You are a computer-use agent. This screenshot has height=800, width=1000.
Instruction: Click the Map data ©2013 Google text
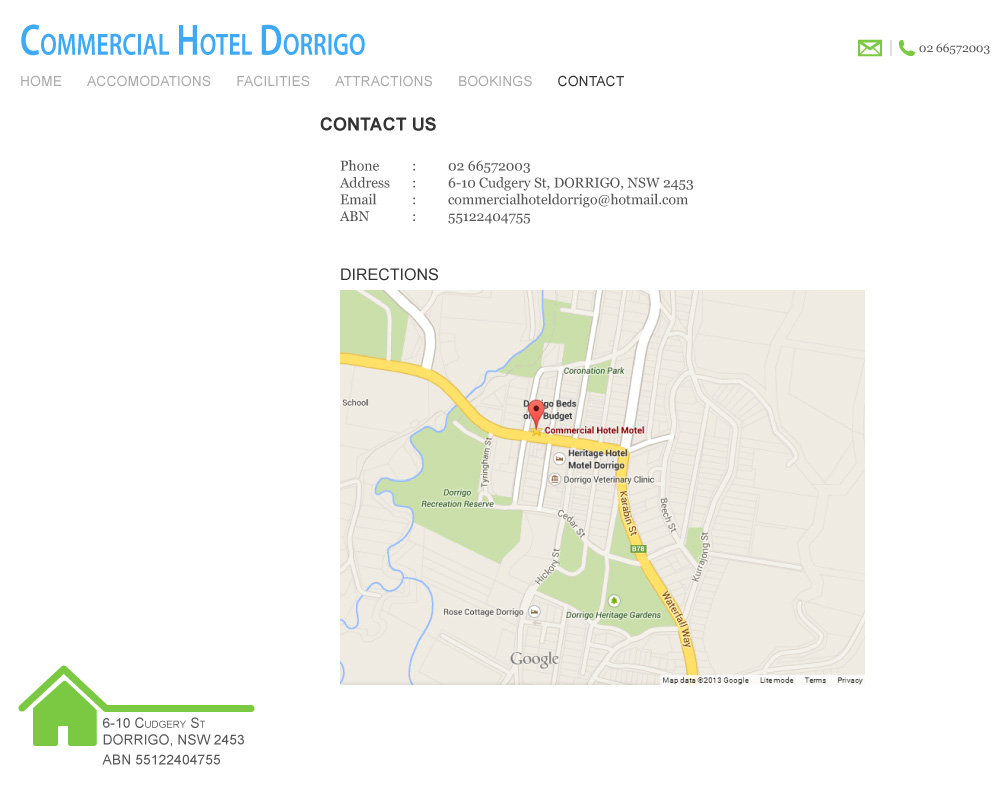point(705,680)
